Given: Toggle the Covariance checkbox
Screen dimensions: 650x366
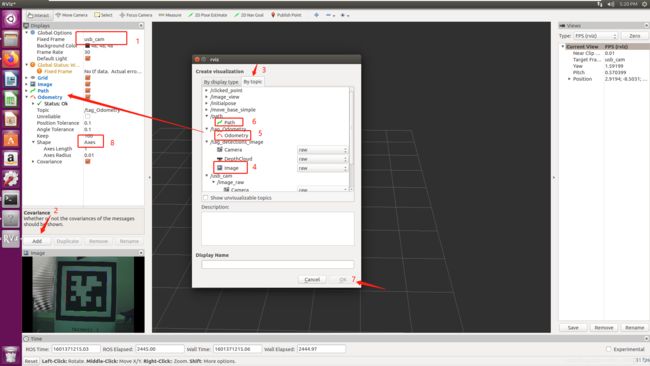Looking at the screenshot, I should 87,161.
